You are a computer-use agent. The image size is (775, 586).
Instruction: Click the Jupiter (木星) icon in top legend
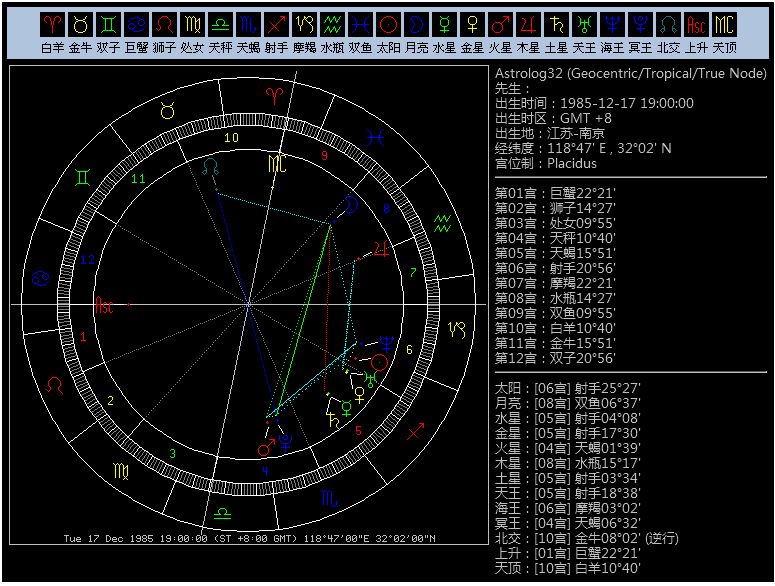[528, 22]
